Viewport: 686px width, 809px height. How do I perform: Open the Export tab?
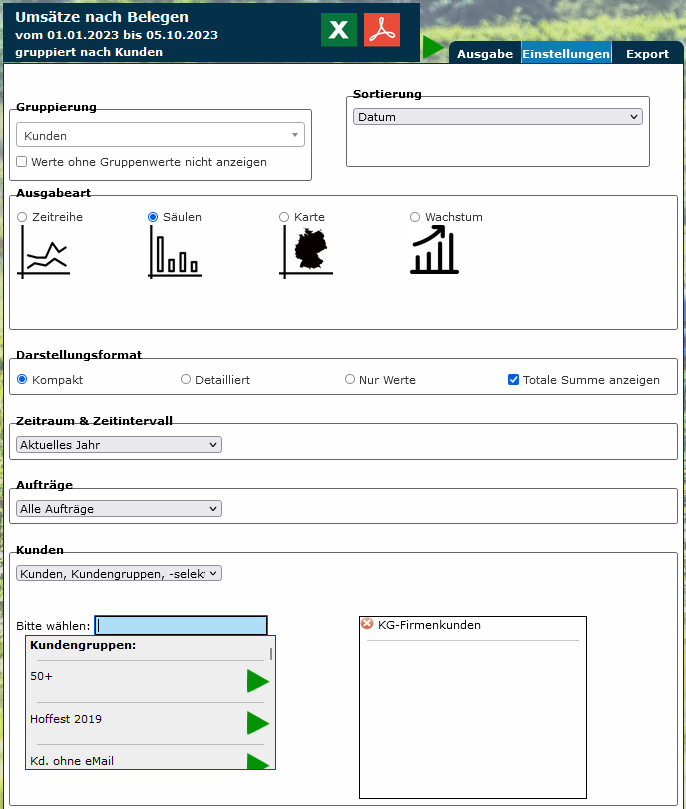point(647,54)
